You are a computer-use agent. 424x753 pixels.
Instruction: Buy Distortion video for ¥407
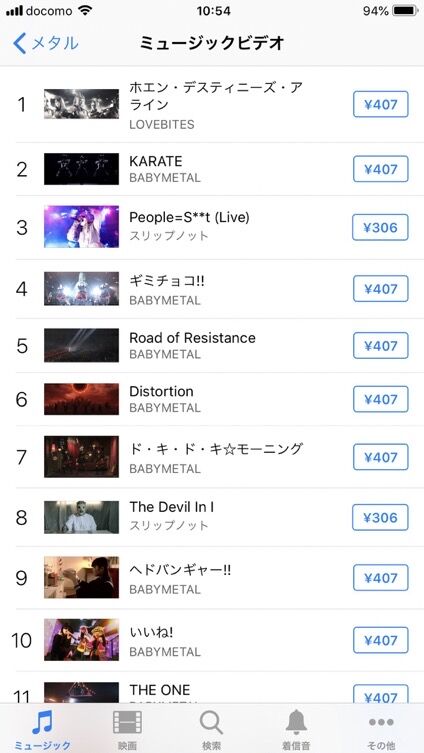click(381, 399)
